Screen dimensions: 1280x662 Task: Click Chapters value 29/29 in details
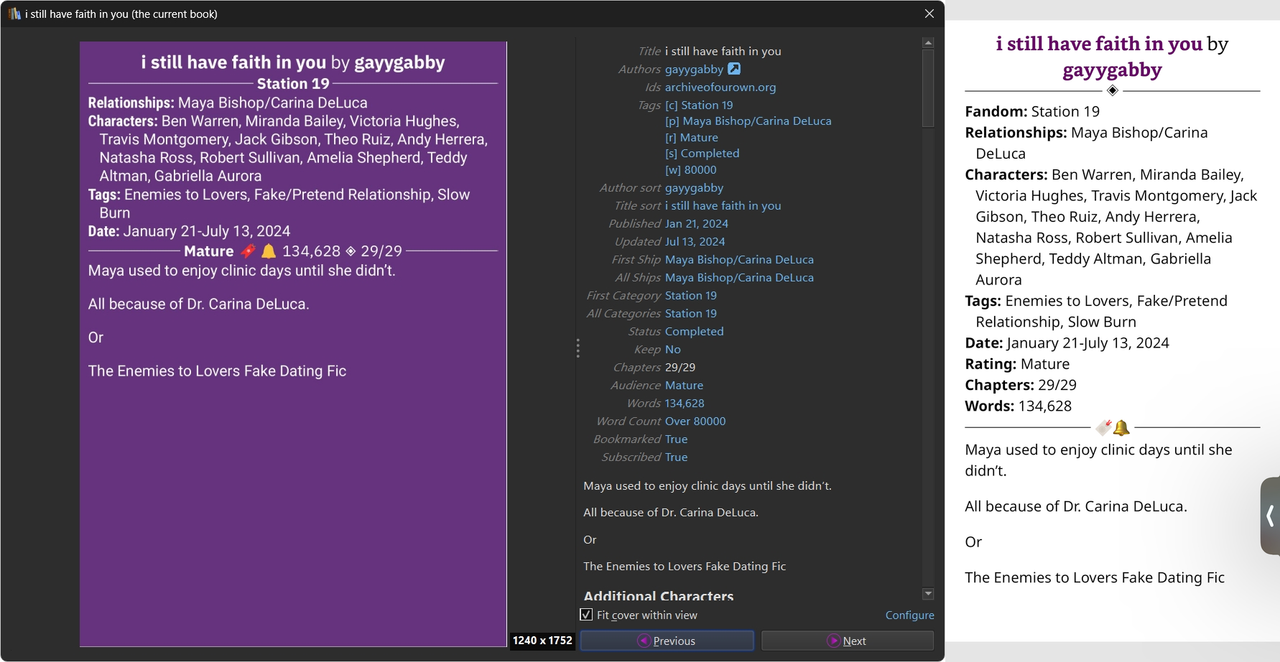pos(682,368)
